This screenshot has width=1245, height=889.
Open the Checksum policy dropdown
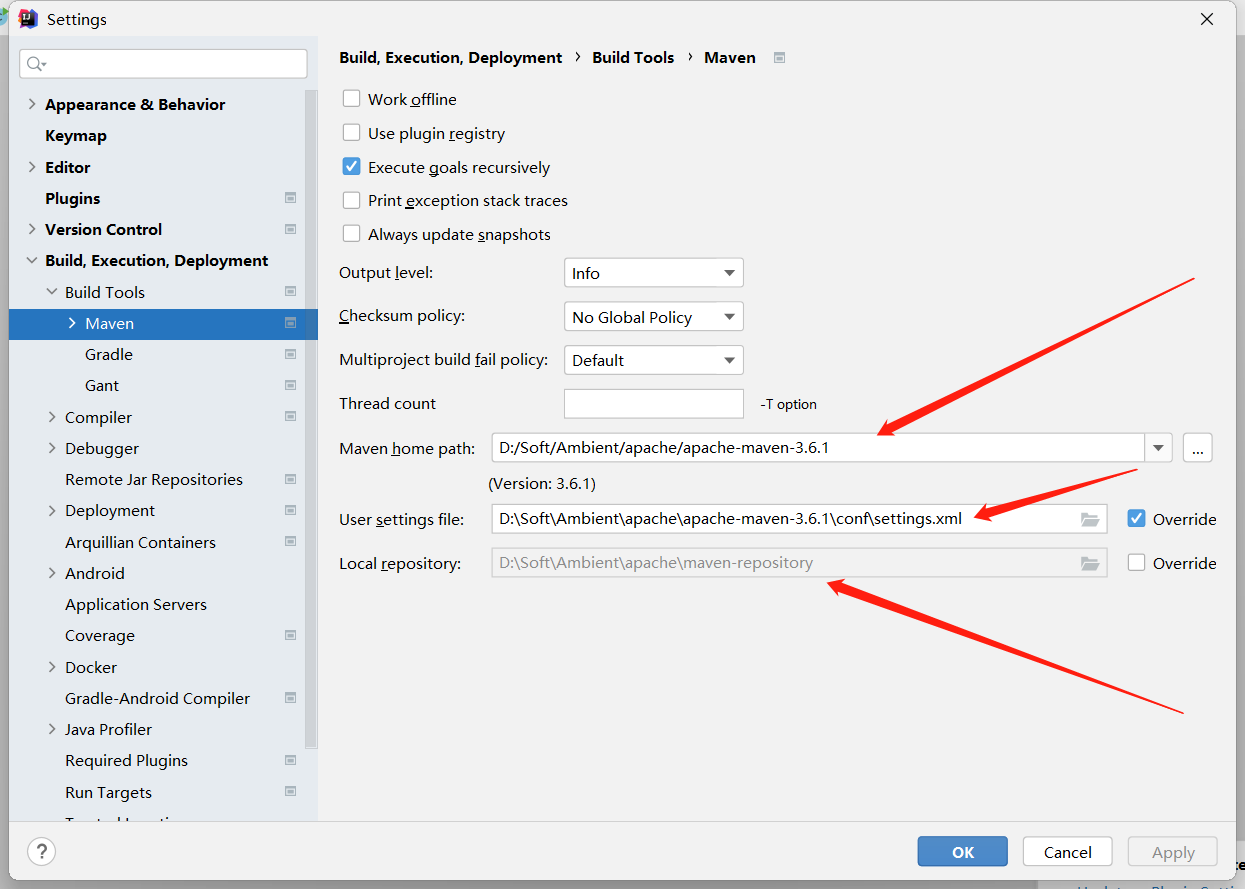click(654, 317)
